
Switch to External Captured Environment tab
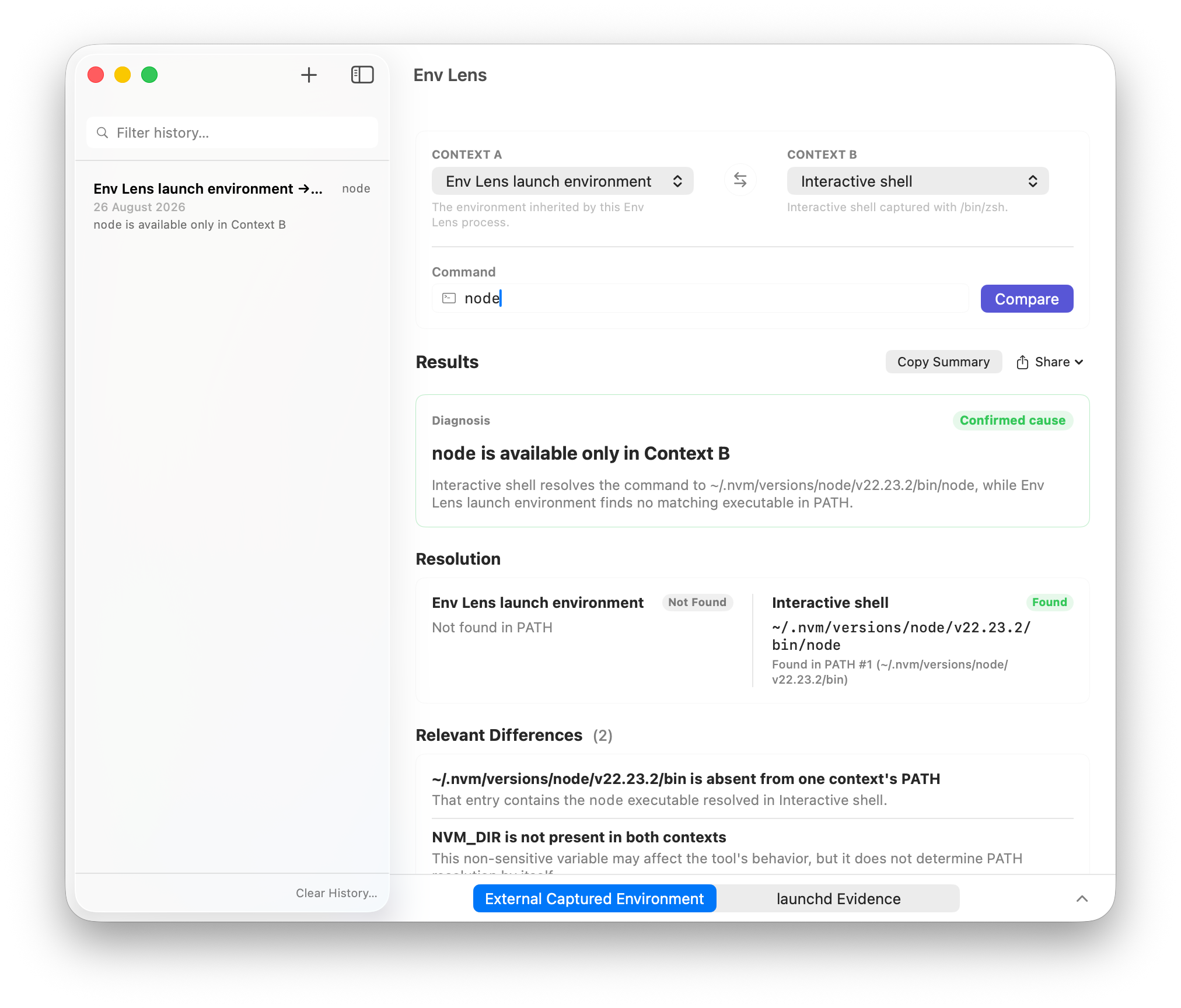click(595, 899)
